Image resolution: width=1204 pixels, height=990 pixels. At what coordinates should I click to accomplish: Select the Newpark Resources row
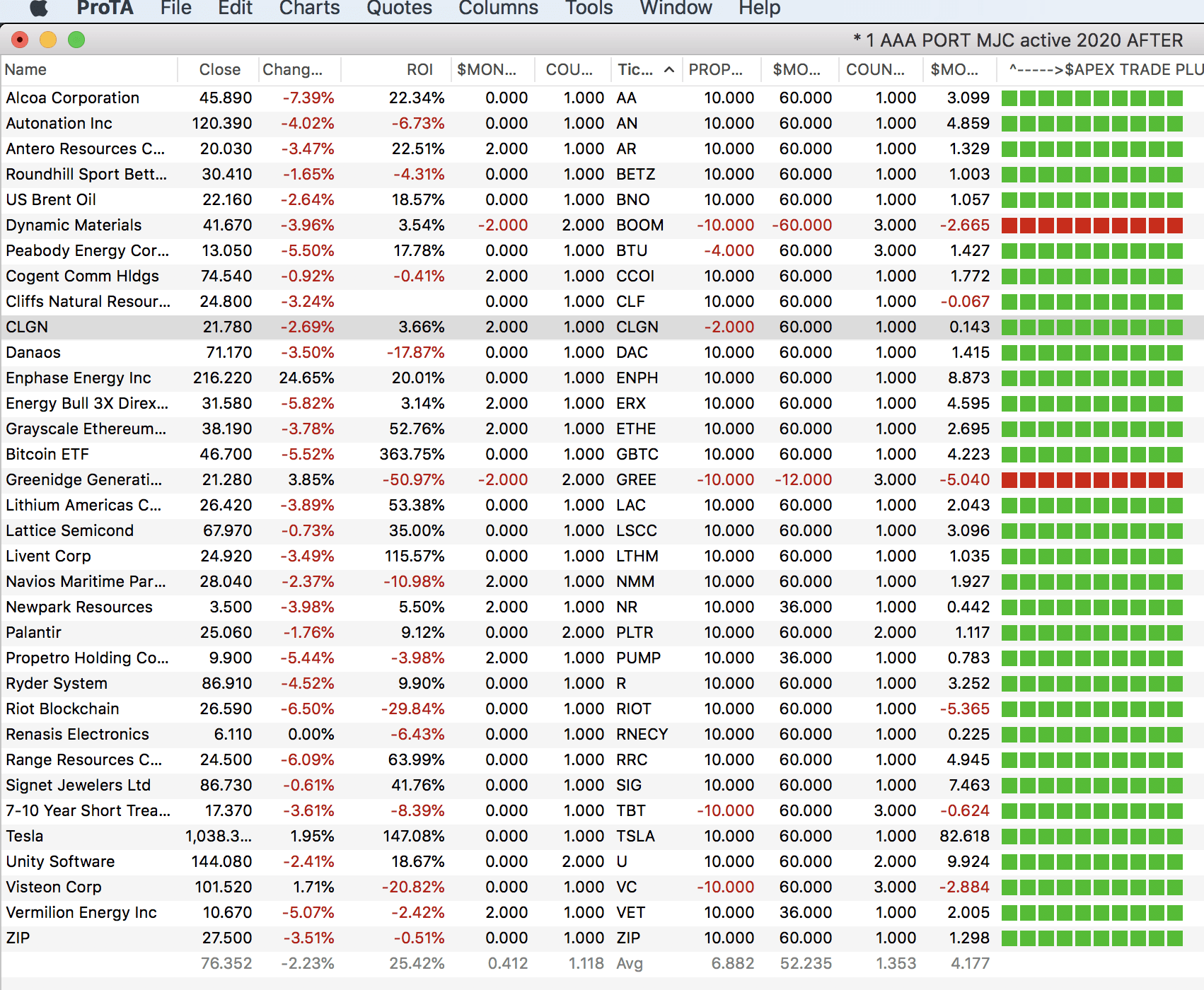602,607
